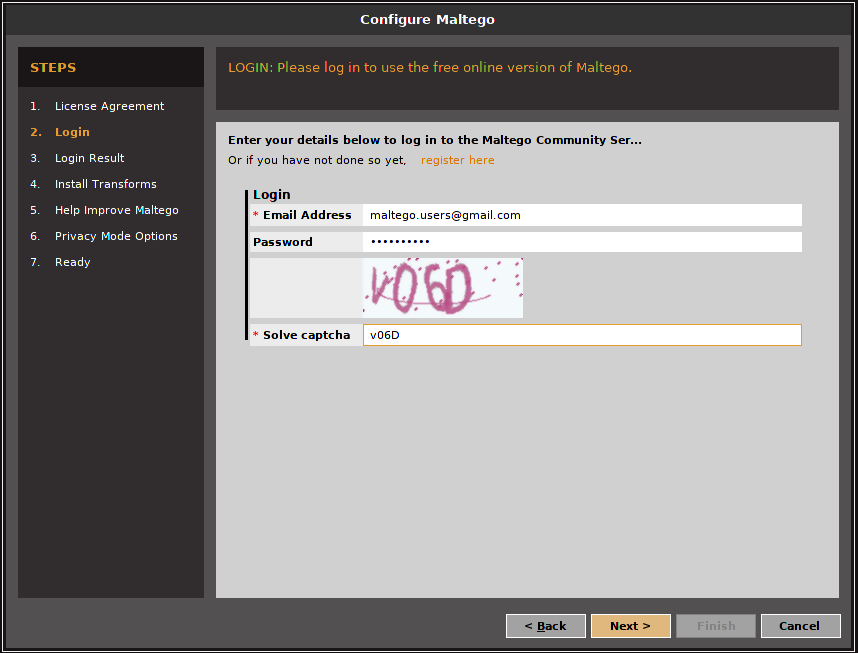Cancel the Maltego configuration wizard

pyautogui.click(x=800, y=626)
